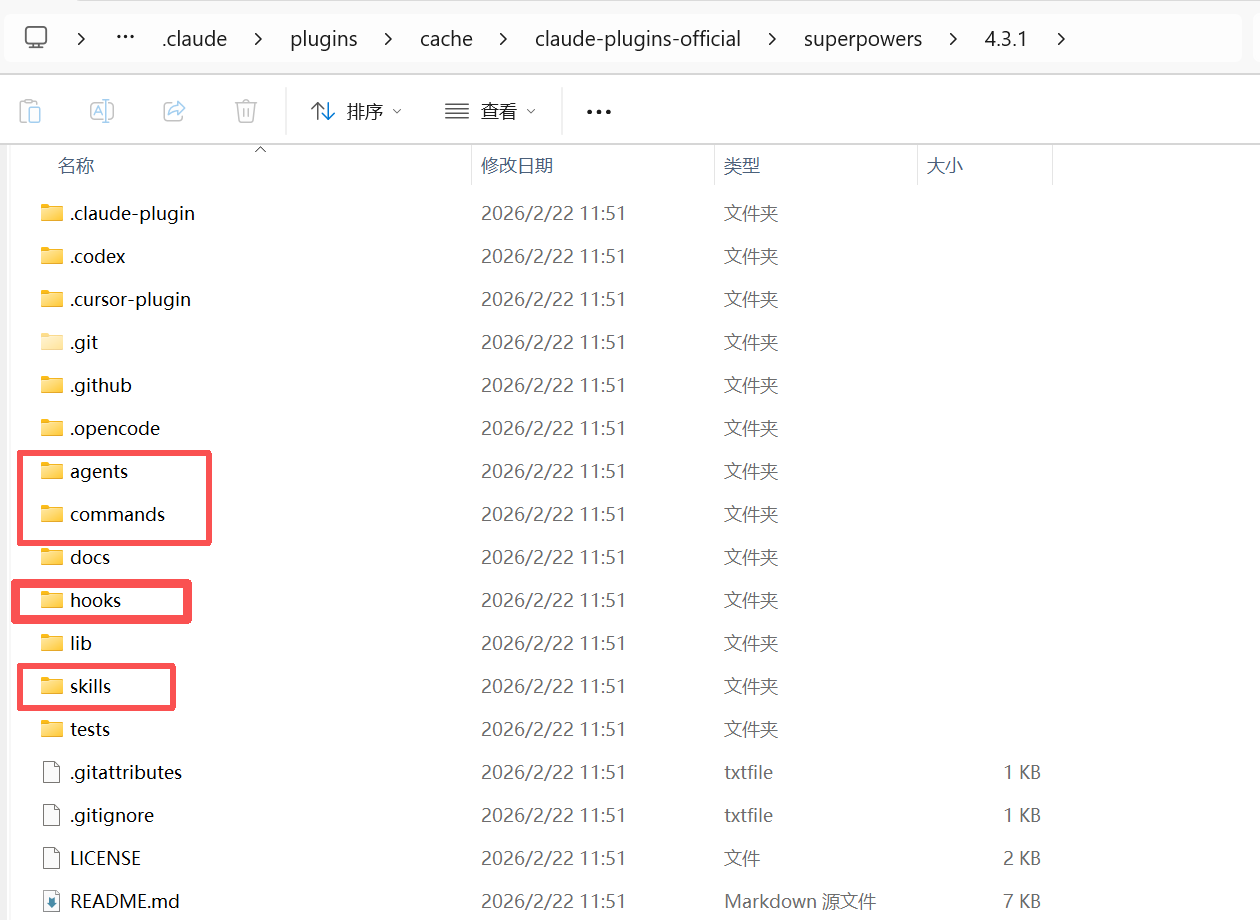
Task: Select the .claude-plugin folder icon
Action: 52,213
